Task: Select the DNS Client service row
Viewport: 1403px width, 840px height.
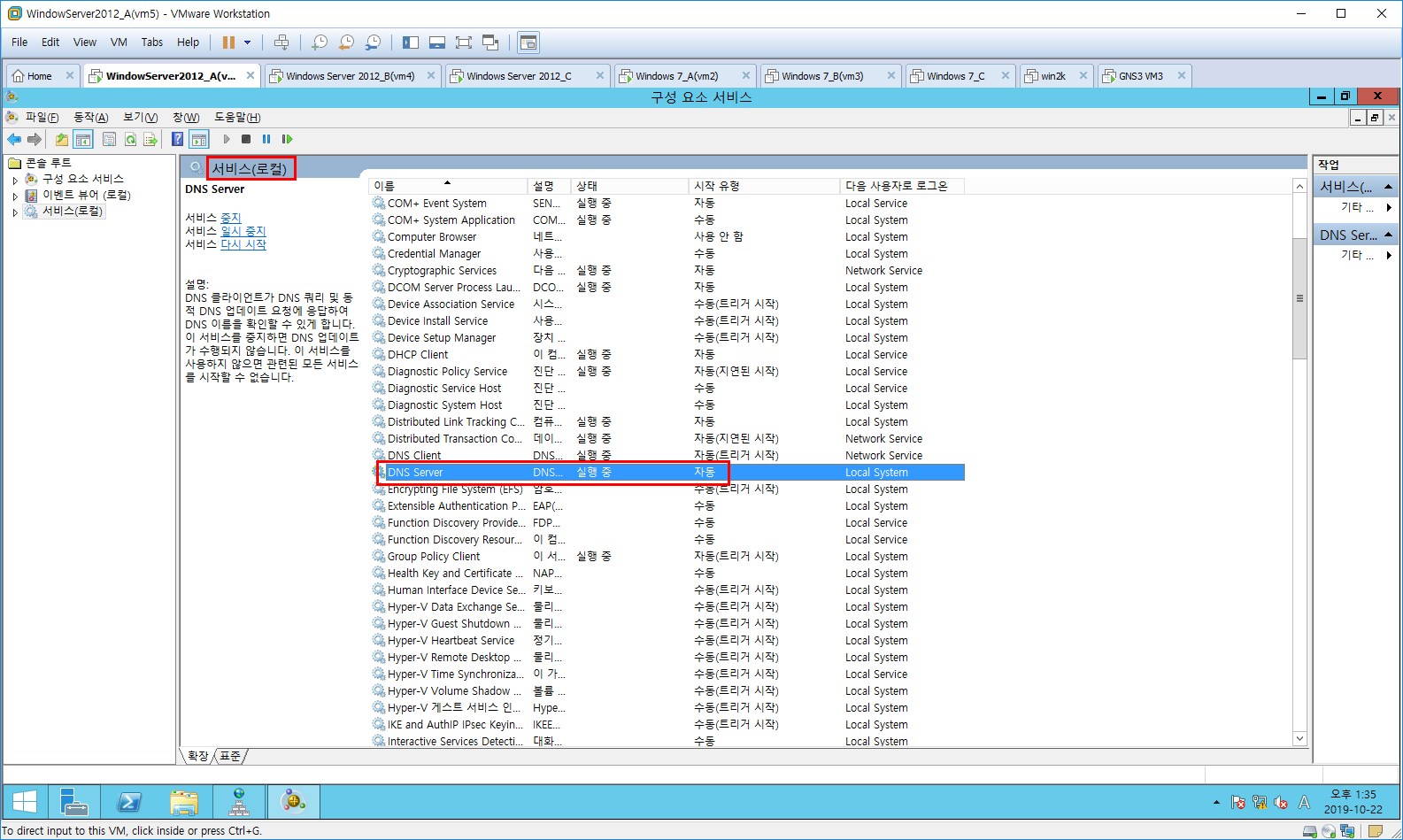Action: [667, 456]
